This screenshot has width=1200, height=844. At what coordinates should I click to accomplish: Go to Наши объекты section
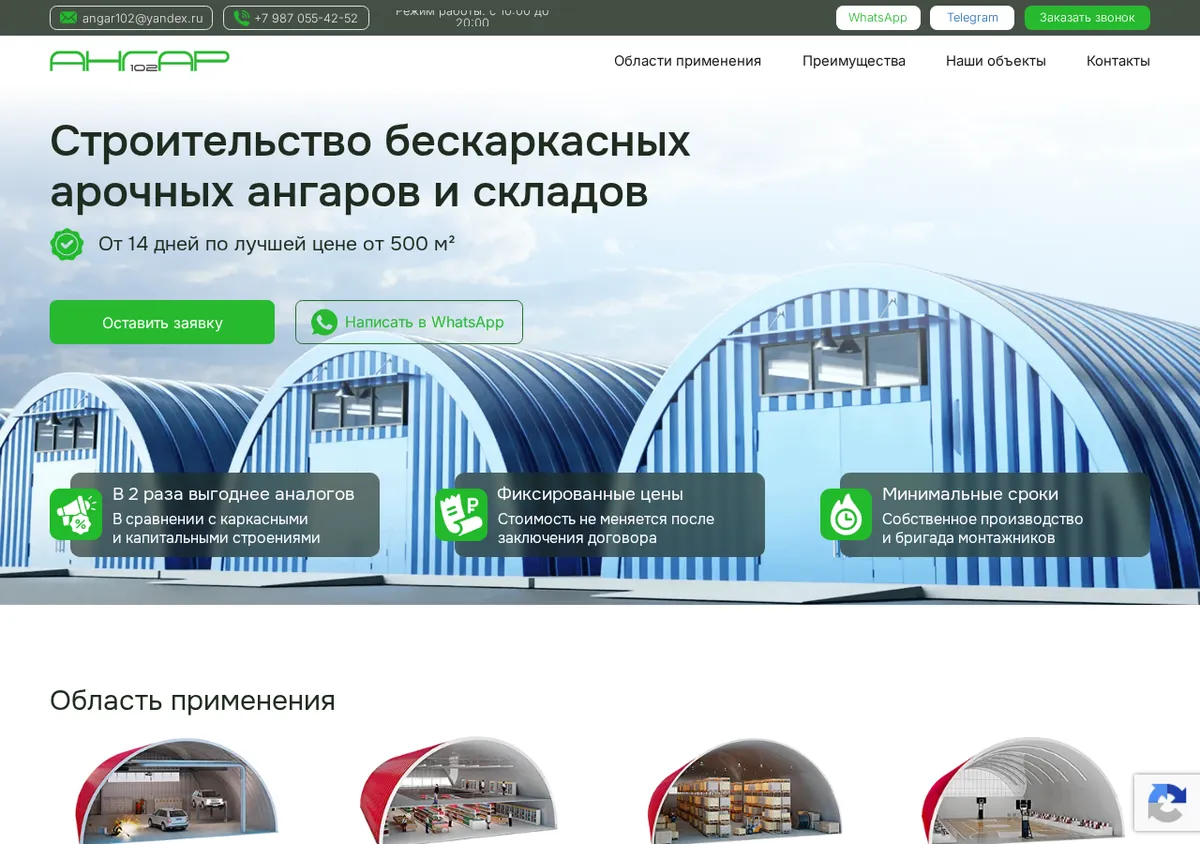(x=996, y=61)
